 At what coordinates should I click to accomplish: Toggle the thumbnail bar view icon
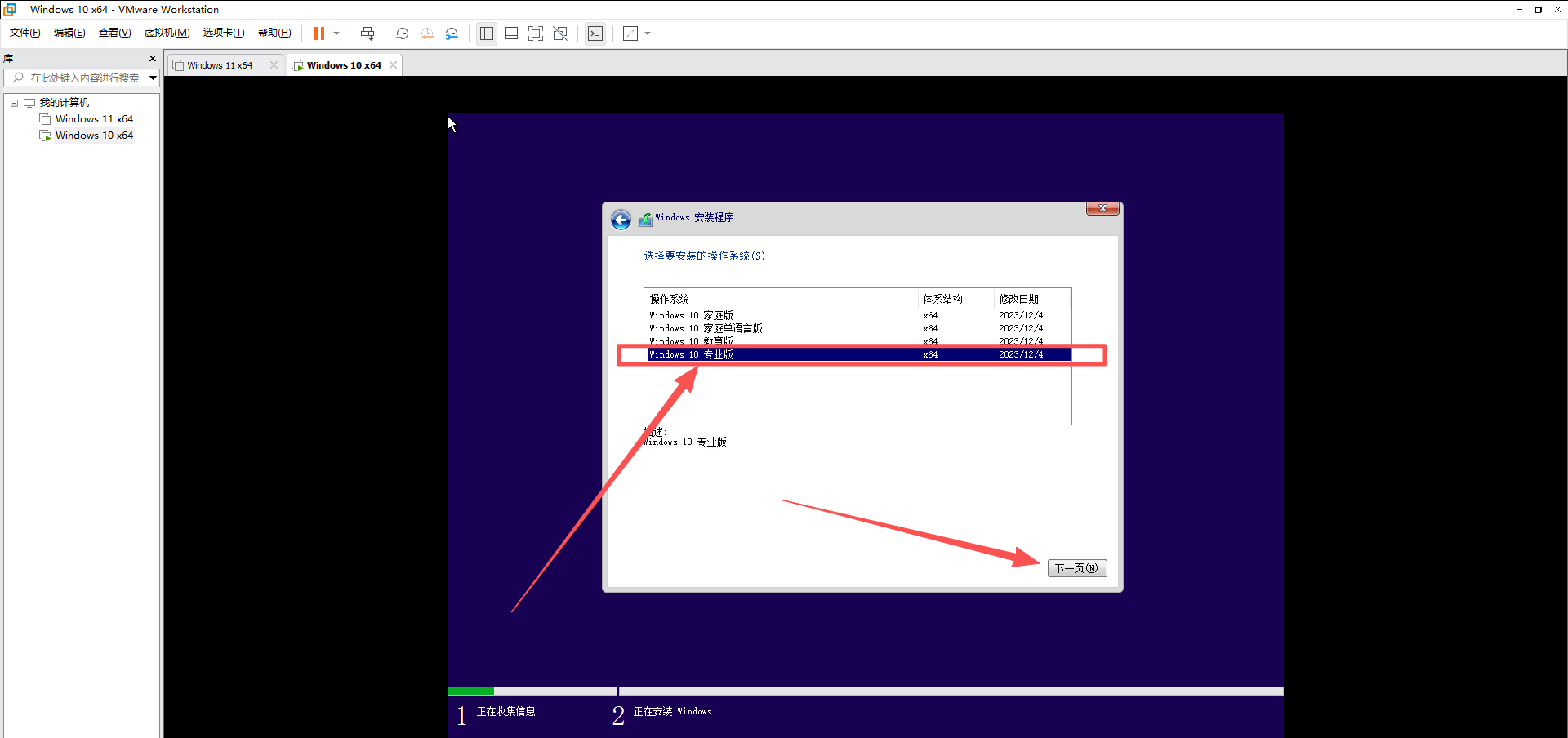click(x=511, y=33)
